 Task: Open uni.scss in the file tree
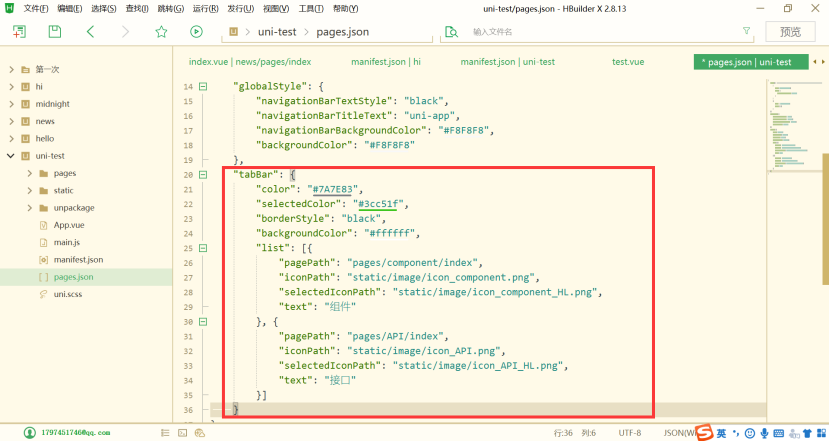[68, 294]
